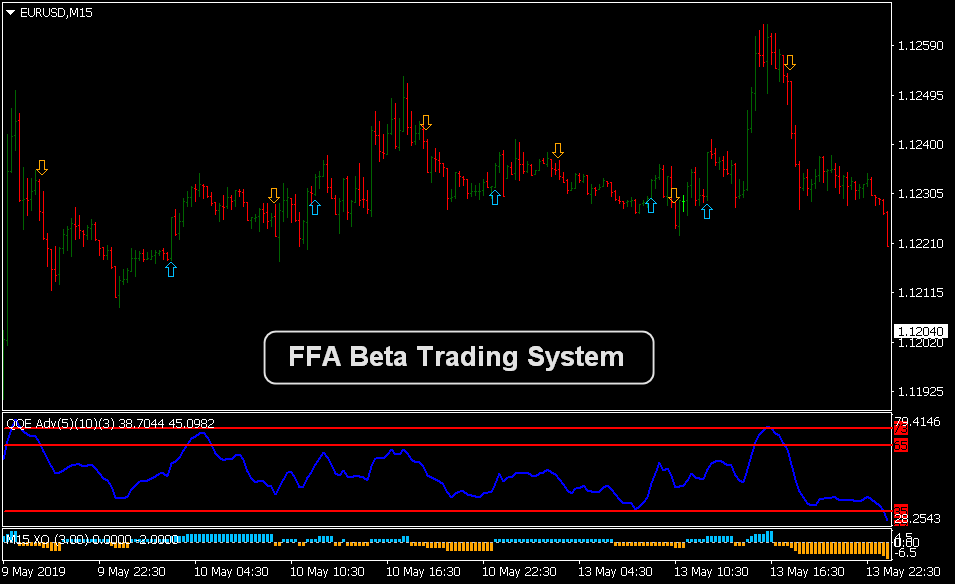The image size is (955, 584).
Task: Click the down arrow above the 13 May price spike
Action: [x=791, y=62]
